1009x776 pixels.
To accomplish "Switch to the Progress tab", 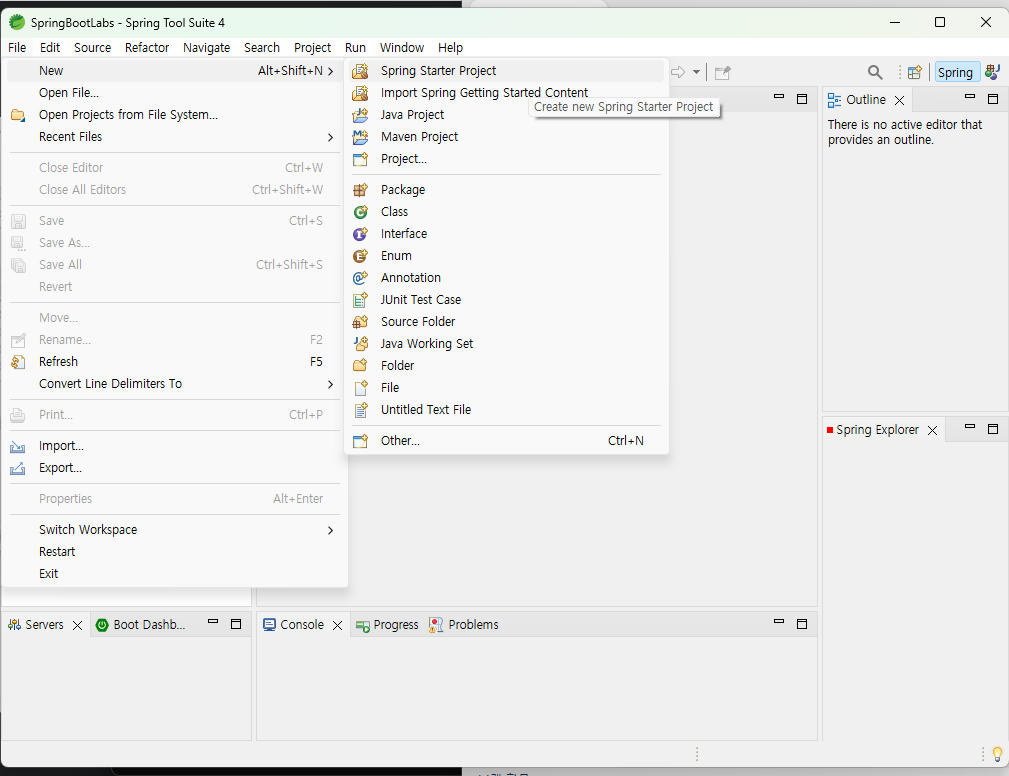I will [387, 625].
